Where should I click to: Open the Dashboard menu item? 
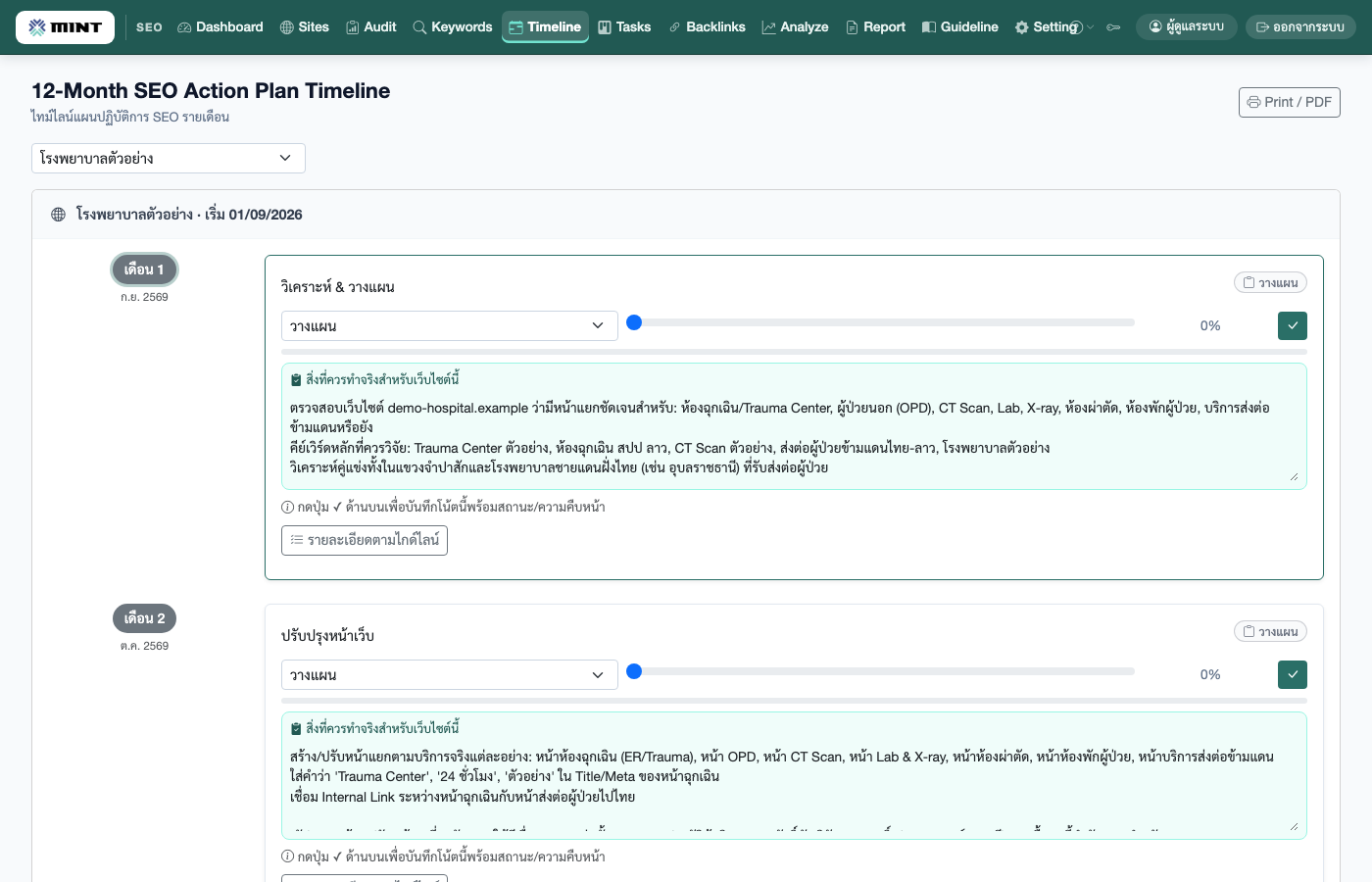tap(220, 27)
